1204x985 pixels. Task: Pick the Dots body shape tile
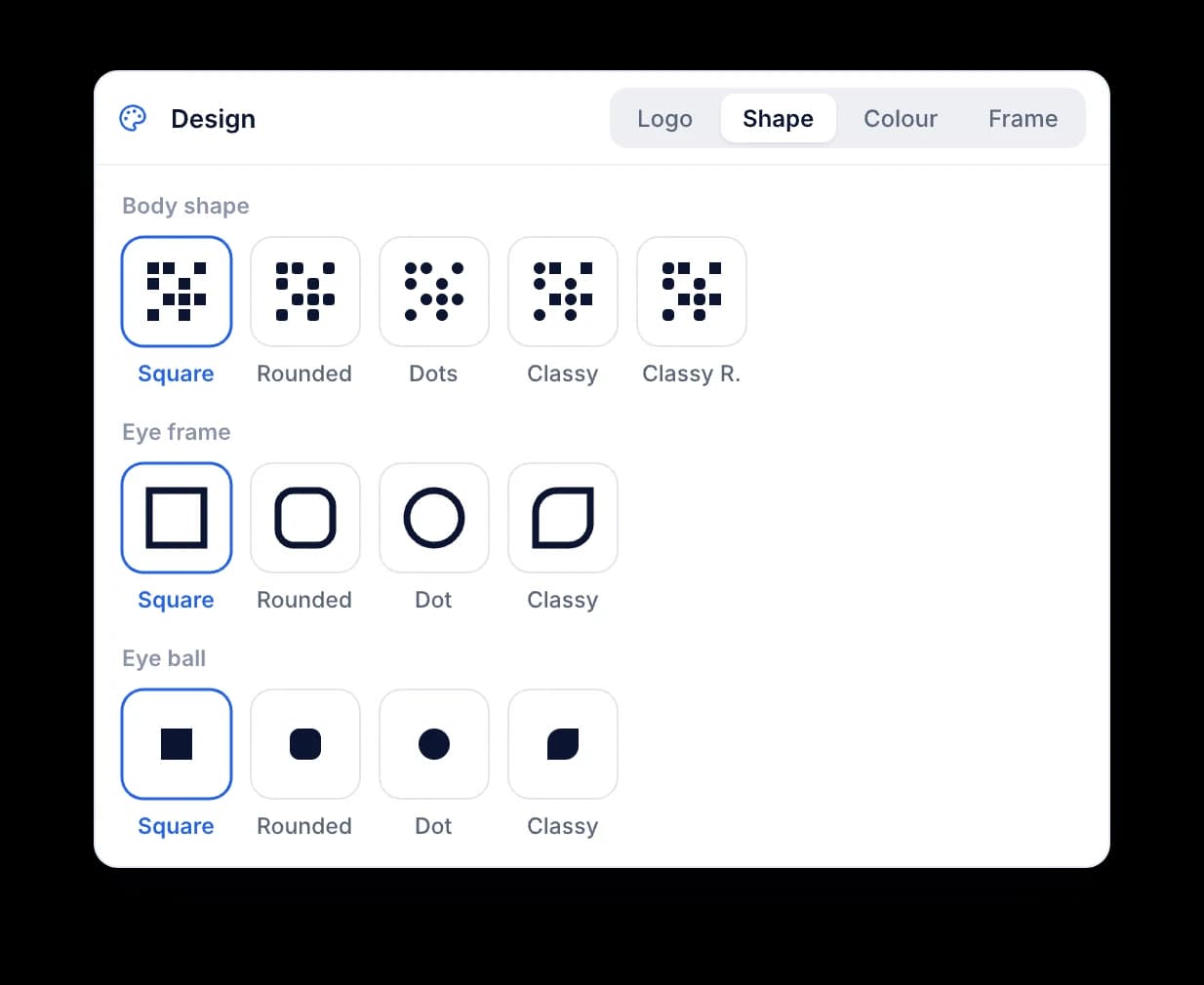(434, 292)
